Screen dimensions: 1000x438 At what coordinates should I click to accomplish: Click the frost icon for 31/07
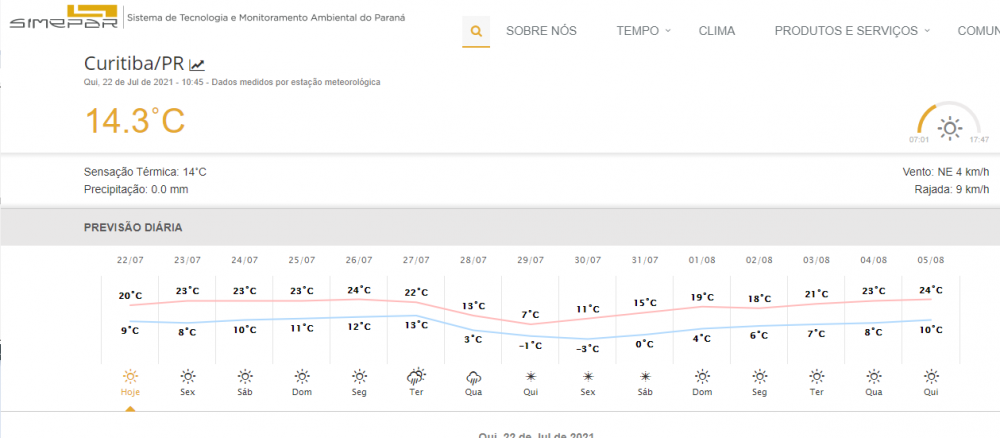pyautogui.click(x=645, y=377)
